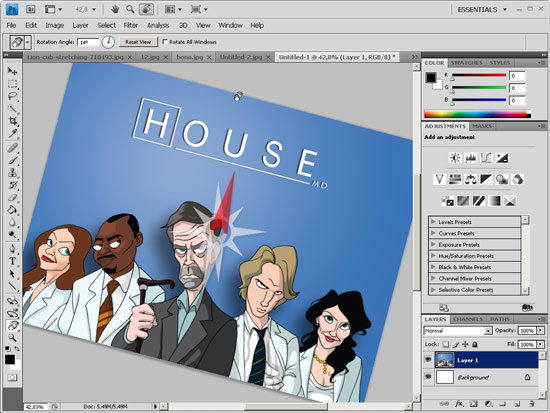Enable Rotate All Windows checkbox
The height and width of the screenshot is (413, 550).
(x=165, y=41)
